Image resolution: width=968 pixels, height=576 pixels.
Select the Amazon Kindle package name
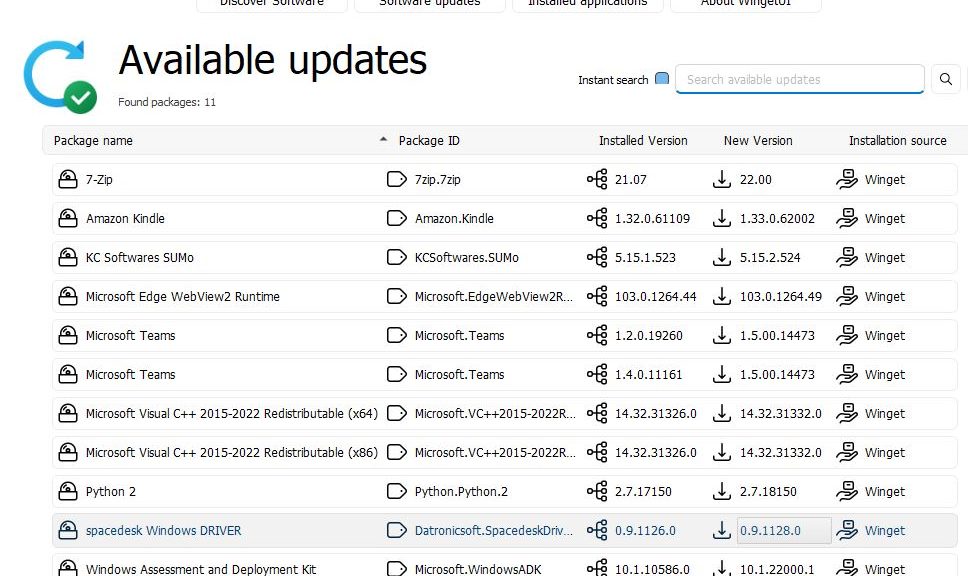(125, 219)
